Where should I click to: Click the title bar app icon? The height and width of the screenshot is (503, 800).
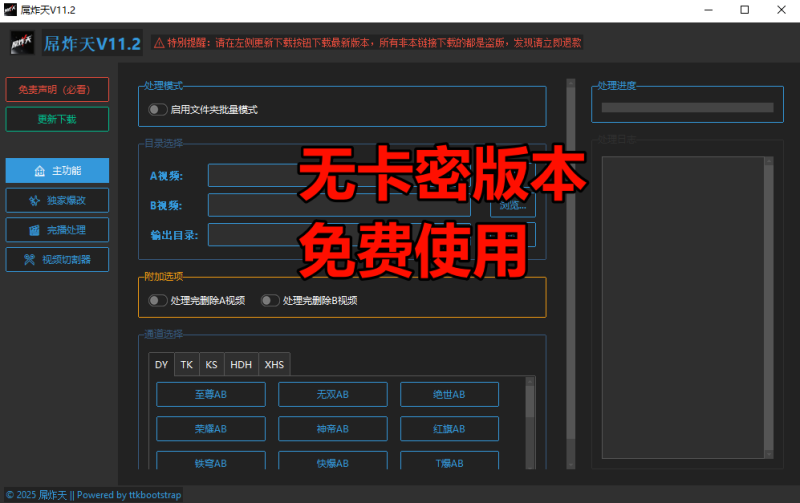(10, 10)
